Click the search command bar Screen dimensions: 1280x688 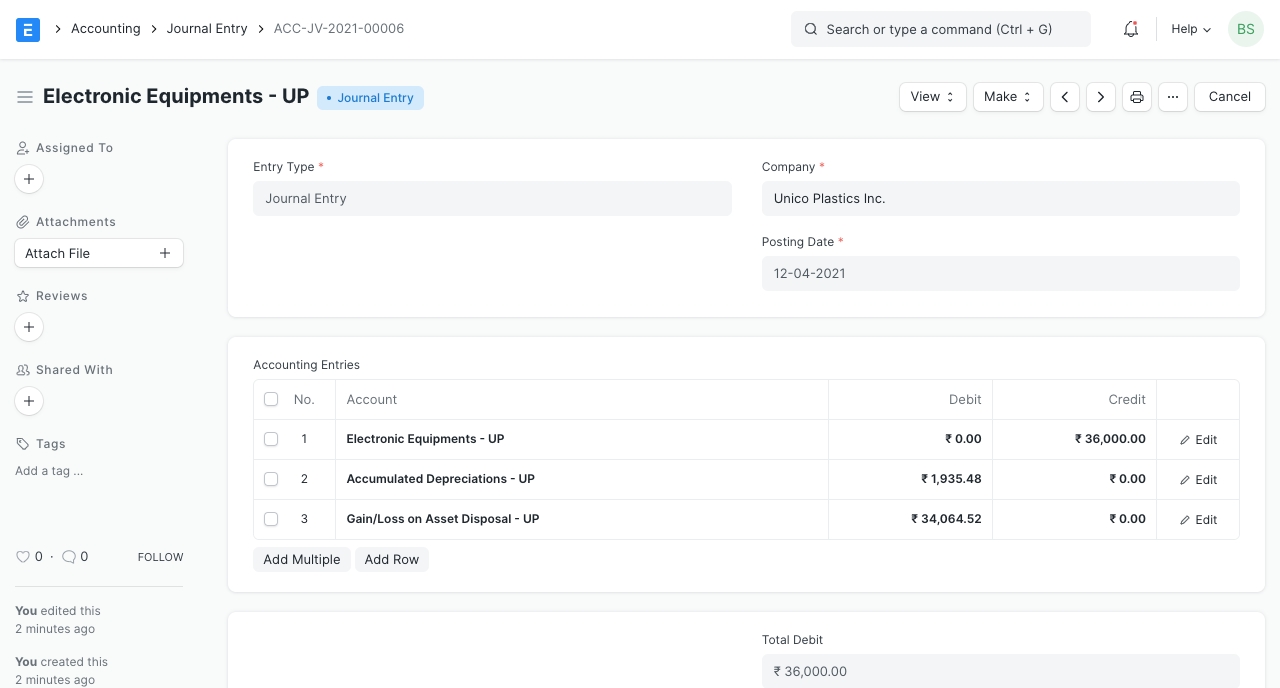coord(940,29)
